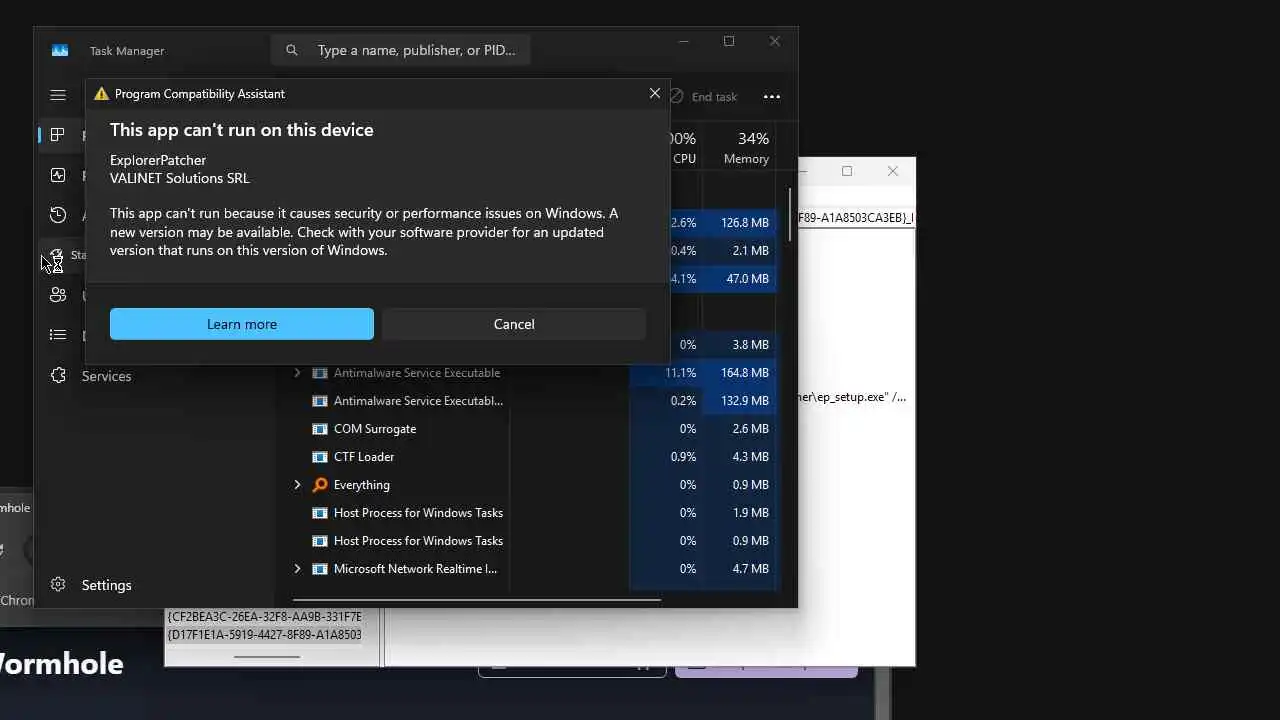
Task: Click the 47.0 MB memory cell
Action: pos(739,279)
